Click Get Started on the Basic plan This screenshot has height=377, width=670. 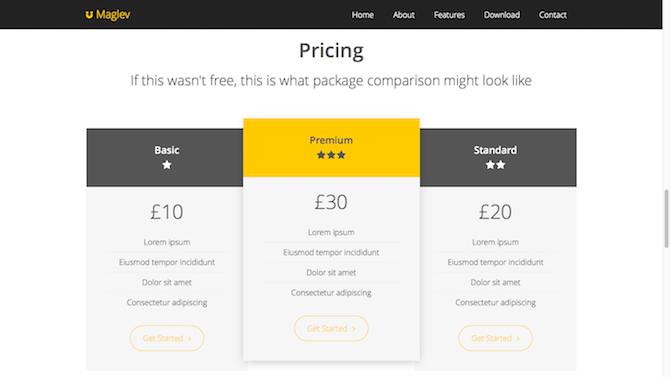(x=167, y=338)
